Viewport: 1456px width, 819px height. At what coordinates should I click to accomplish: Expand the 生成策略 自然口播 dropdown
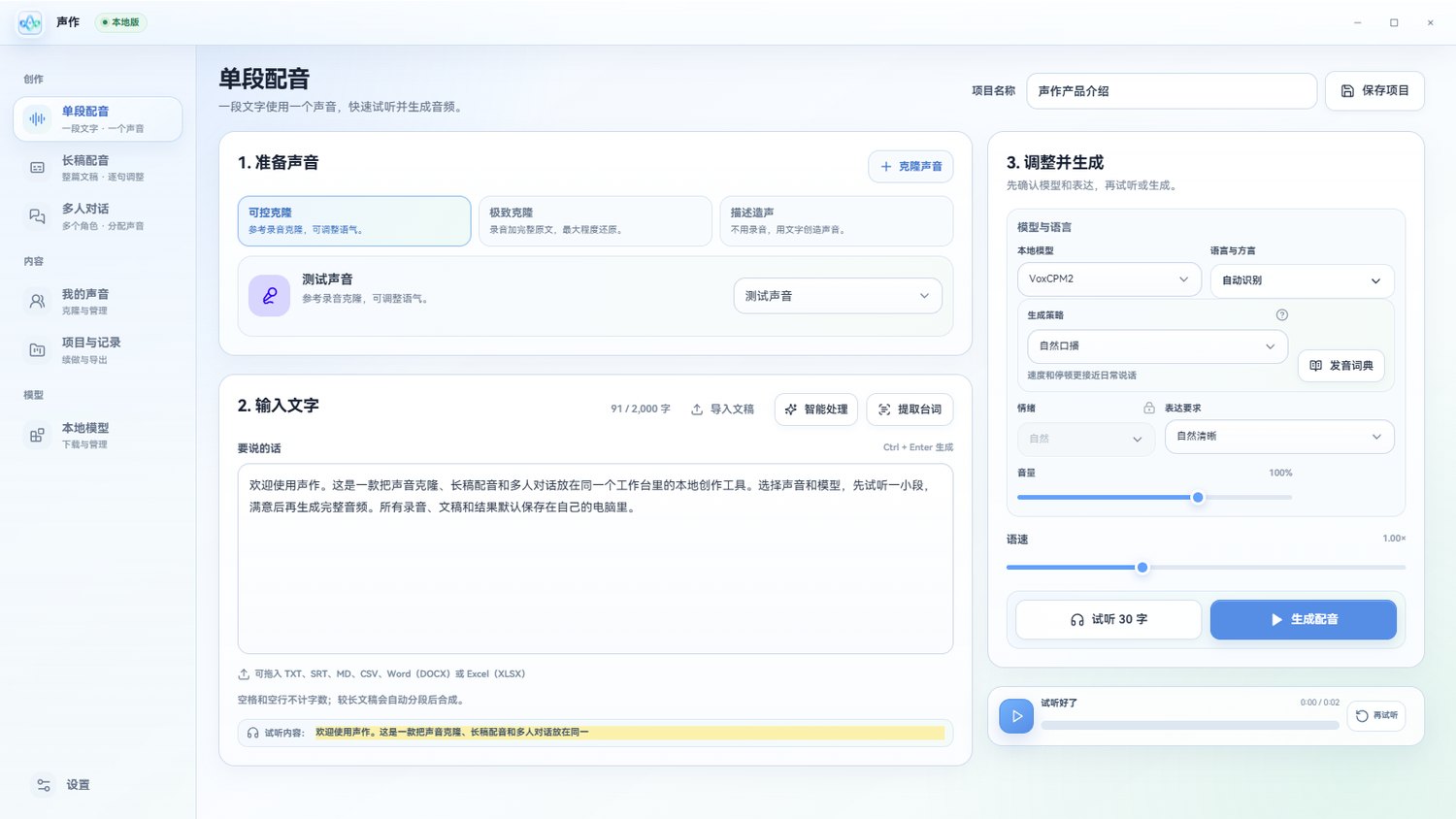tap(1157, 346)
